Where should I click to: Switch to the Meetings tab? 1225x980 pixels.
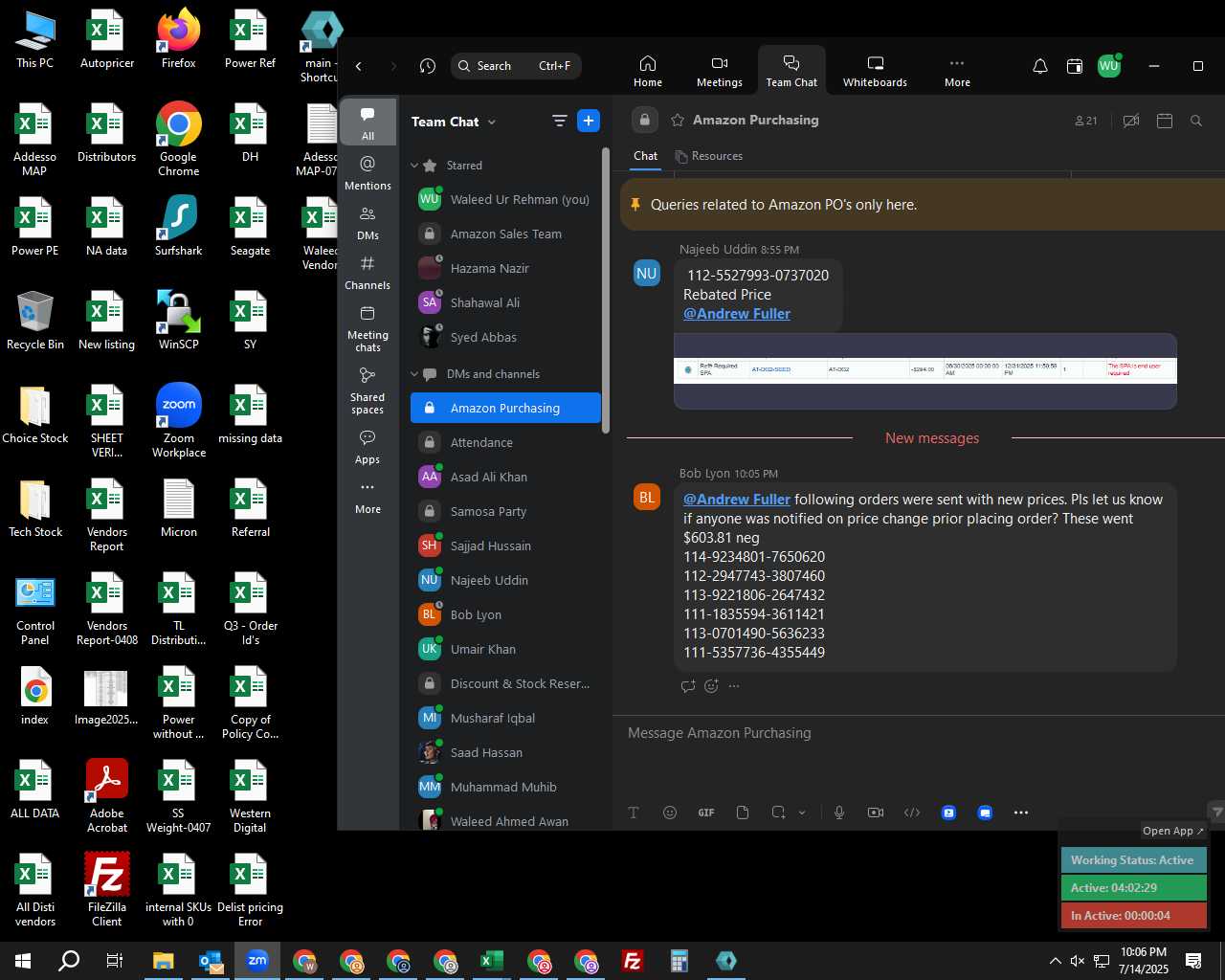[720, 71]
